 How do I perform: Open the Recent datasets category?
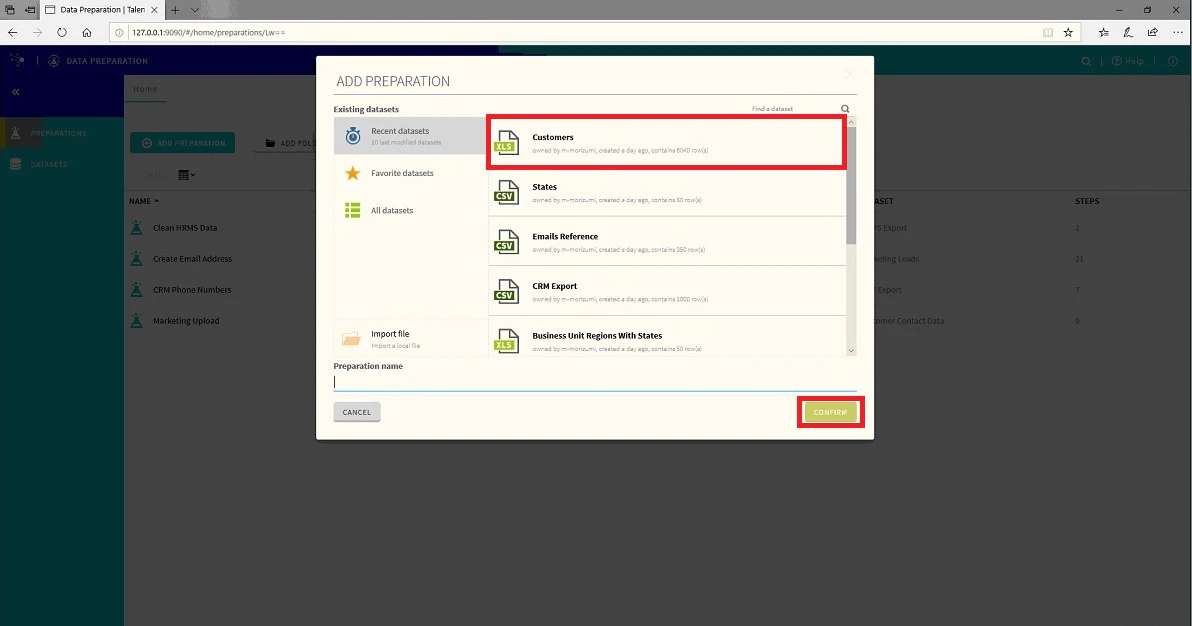(410, 135)
